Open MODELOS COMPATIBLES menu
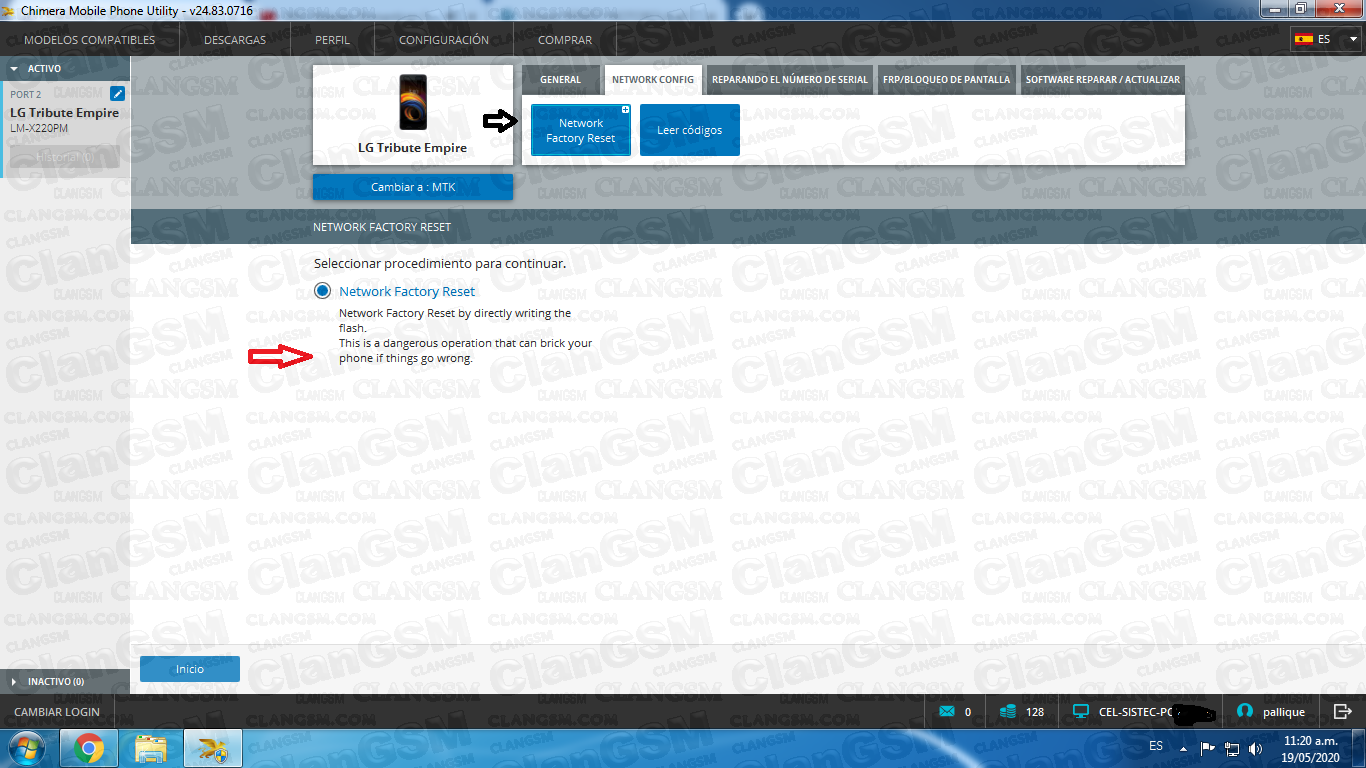The height and width of the screenshot is (768, 1366). 89,40
